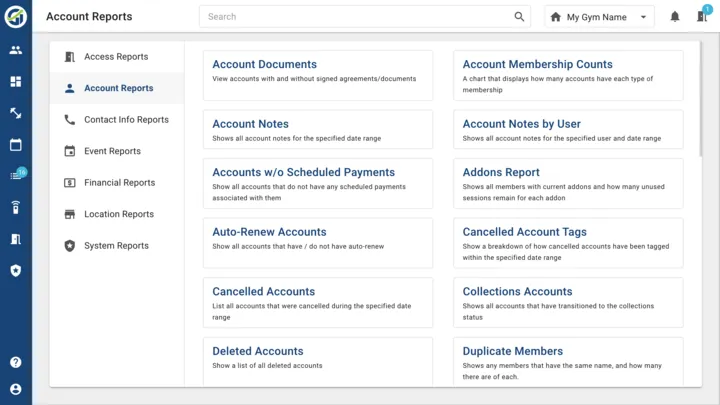Screen dimensions: 720x405
Task: Click the door icon next to Access Reports
Action: [69, 56]
